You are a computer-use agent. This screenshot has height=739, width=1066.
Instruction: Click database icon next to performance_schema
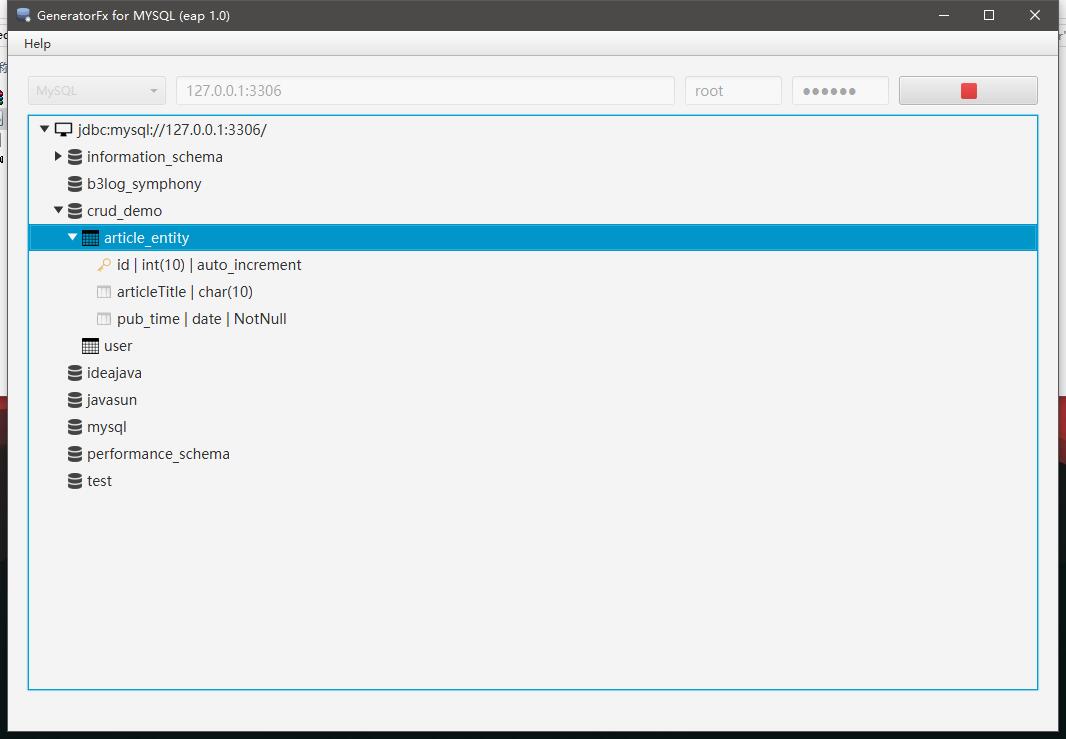coord(75,454)
